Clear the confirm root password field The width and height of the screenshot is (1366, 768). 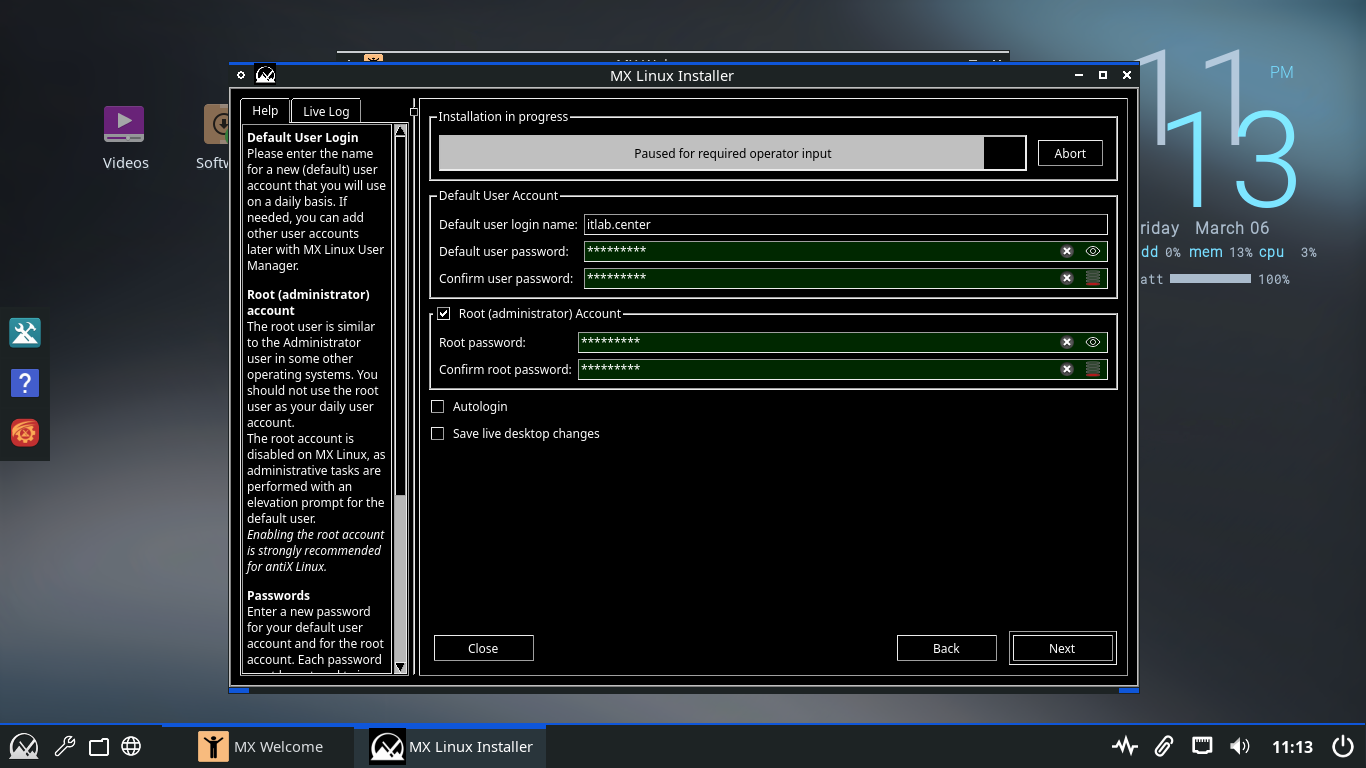1067,369
